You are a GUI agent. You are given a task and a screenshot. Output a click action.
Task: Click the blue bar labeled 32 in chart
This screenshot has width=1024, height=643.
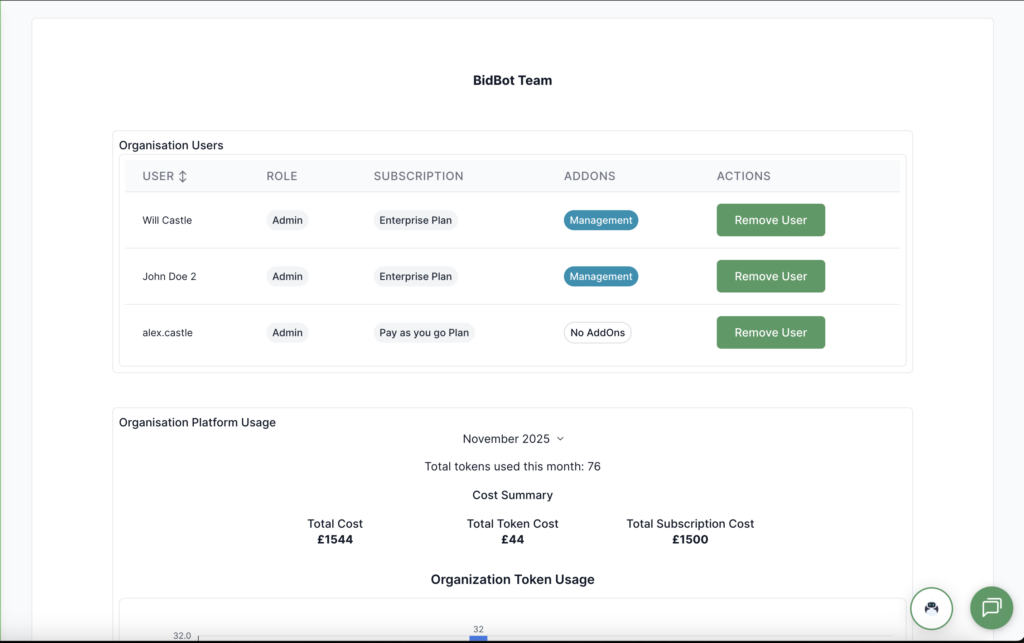(x=478, y=638)
